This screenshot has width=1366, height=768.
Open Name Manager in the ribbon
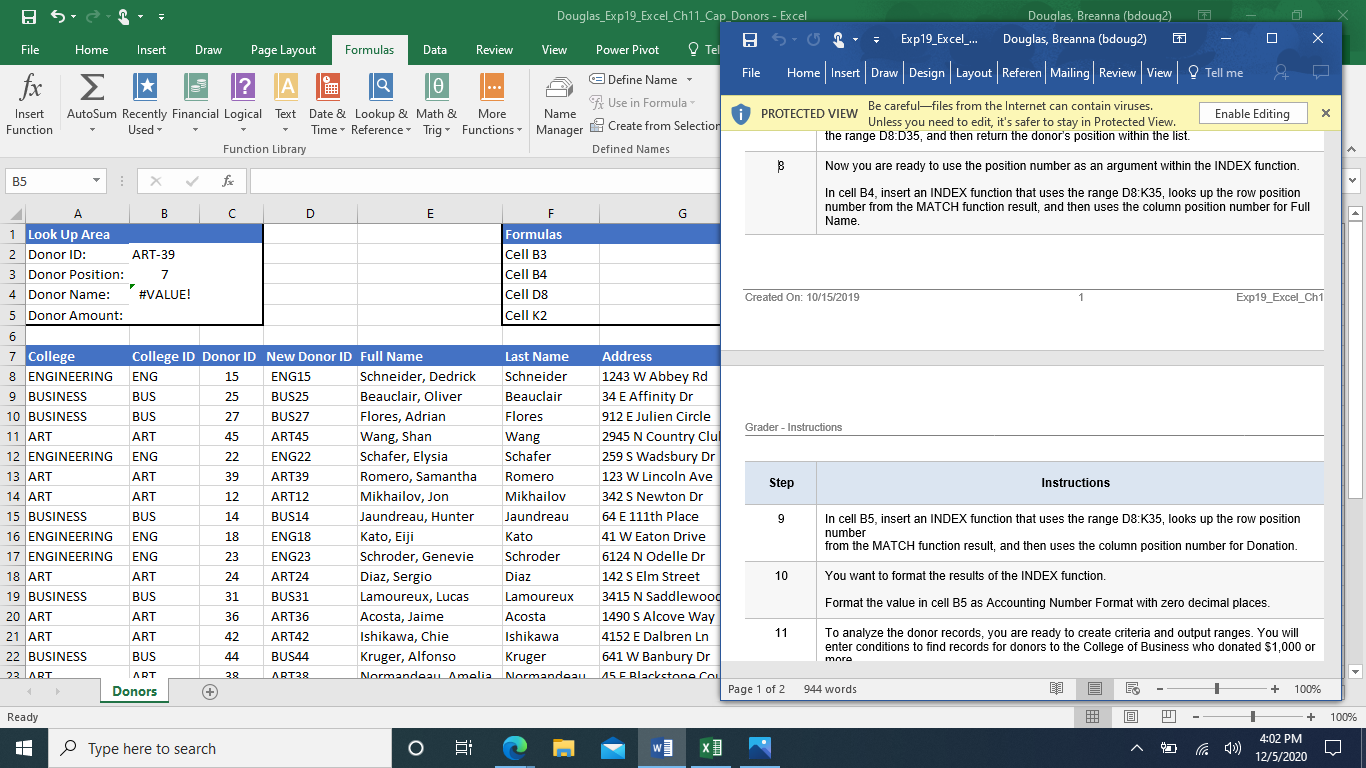[x=560, y=105]
